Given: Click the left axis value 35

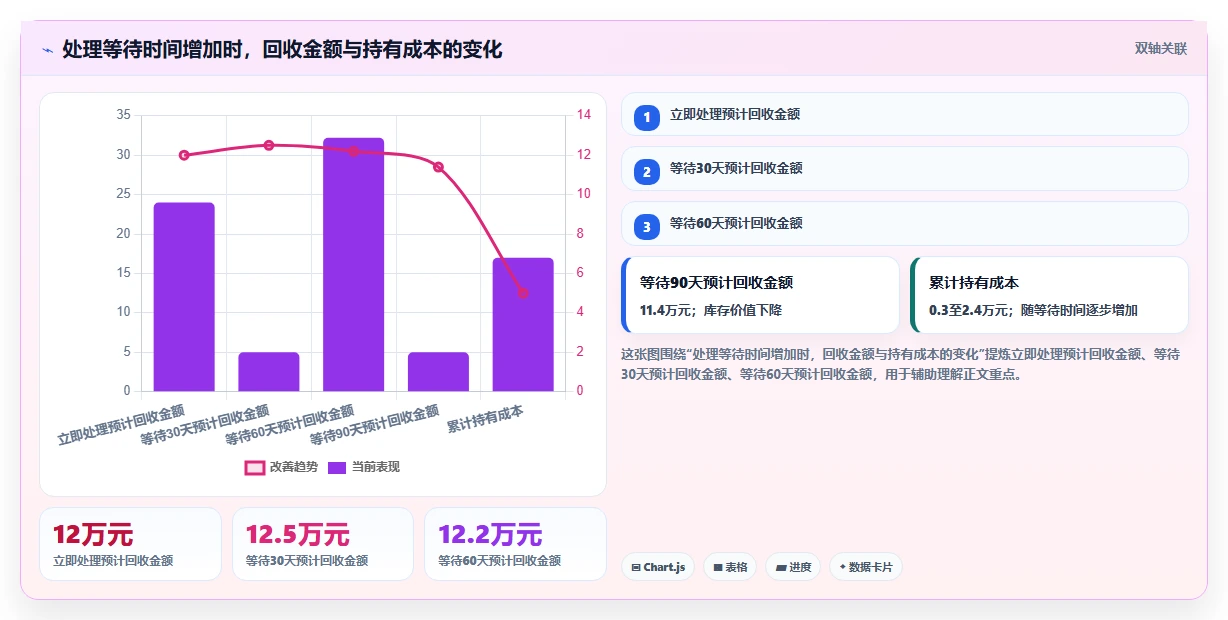Looking at the screenshot, I should 123,115.
